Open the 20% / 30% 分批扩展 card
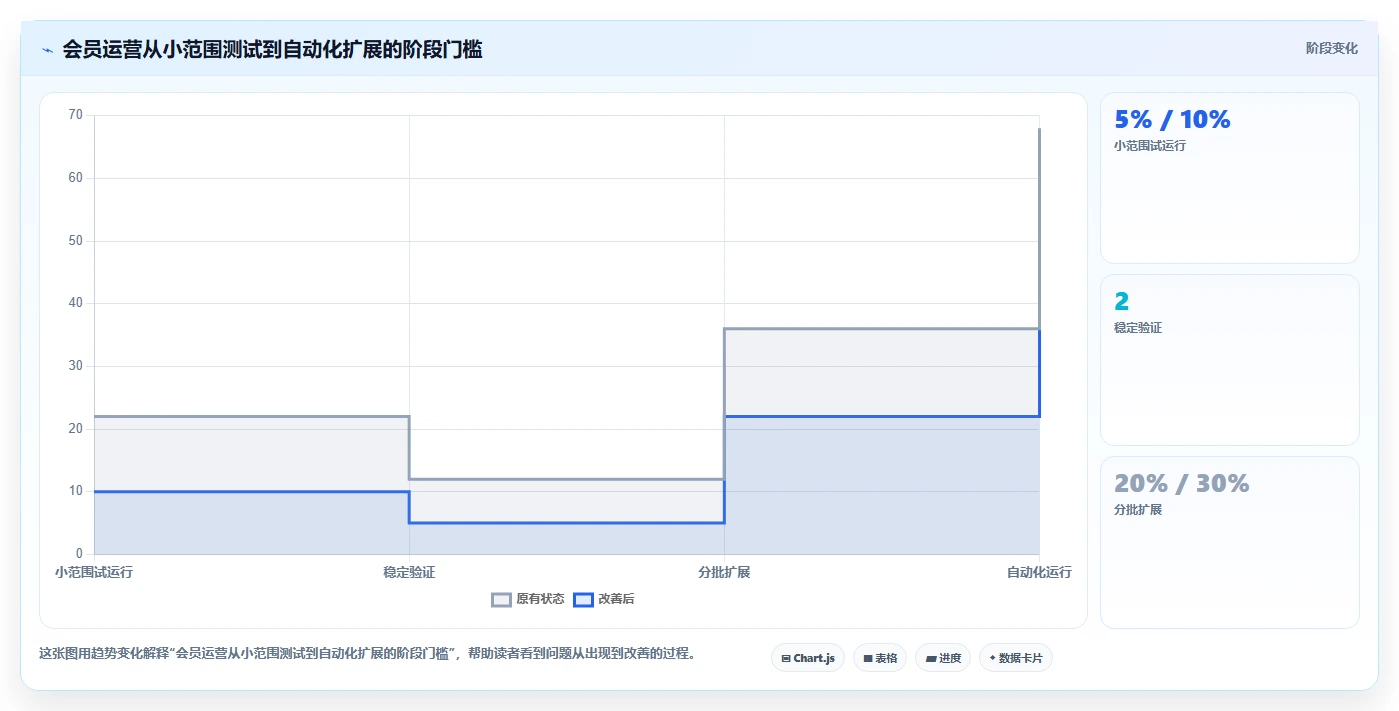1399x711 pixels. (1230, 542)
